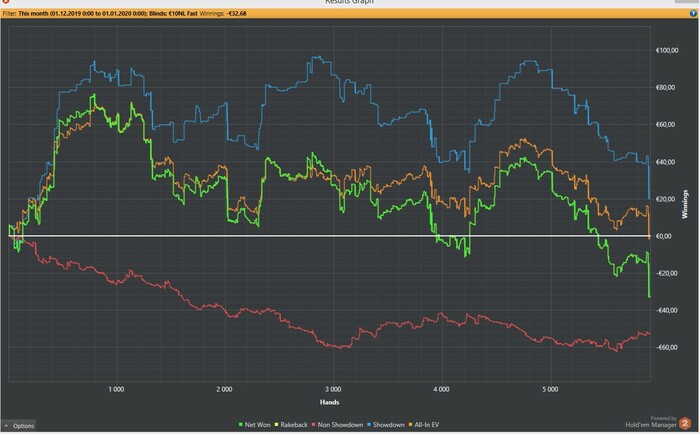Click the -€40,00 axis label
Viewport: 700px width, 434px height.
(x=667, y=310)
